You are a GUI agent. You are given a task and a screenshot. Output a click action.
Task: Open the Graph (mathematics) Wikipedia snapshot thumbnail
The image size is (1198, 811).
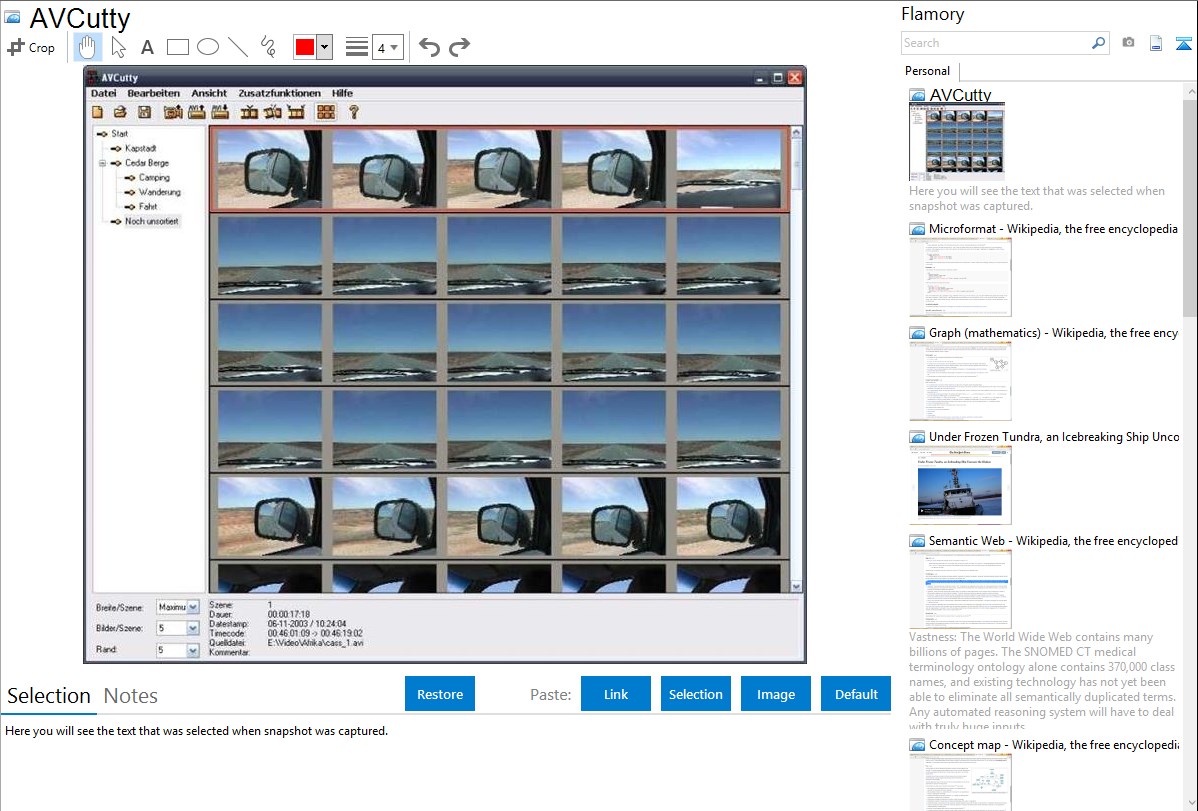(x=960, y=381)
